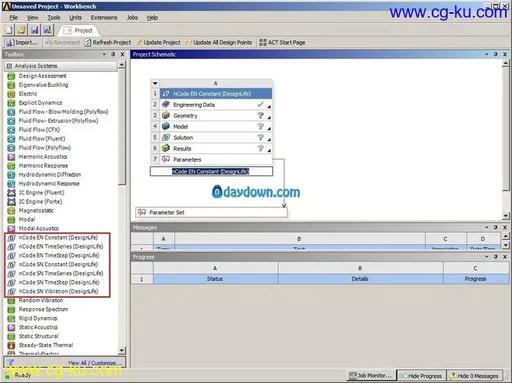Click the Parameter Set bar icon

[142, 212]
